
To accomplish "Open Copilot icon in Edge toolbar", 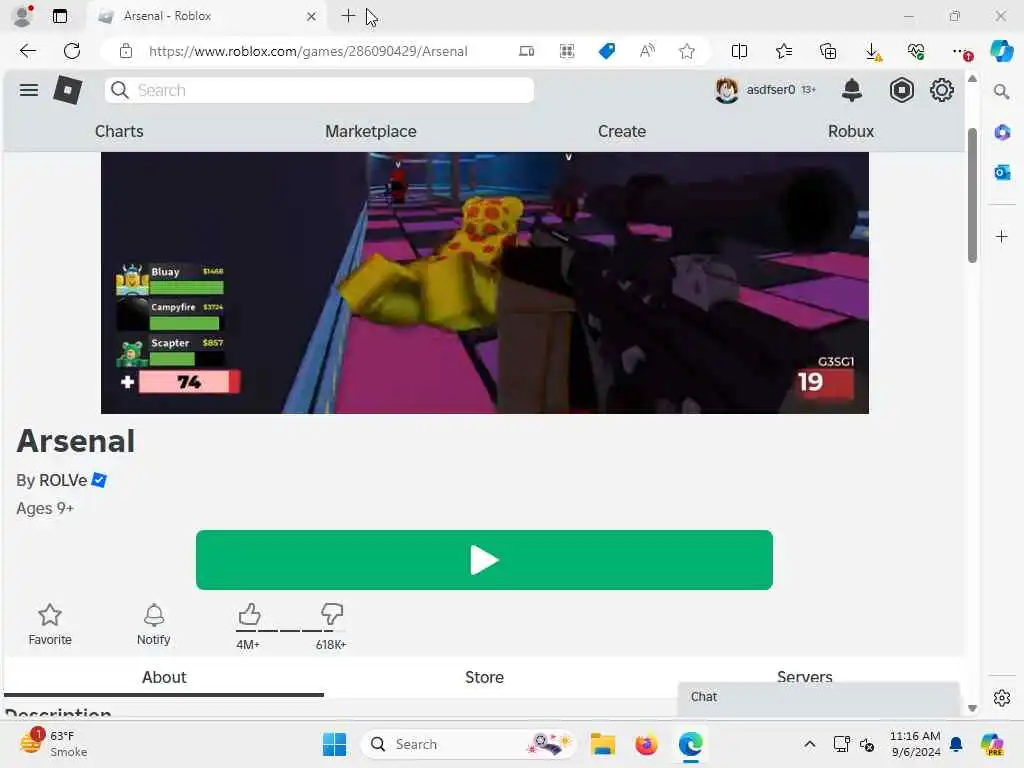I will click(1001, 51).
